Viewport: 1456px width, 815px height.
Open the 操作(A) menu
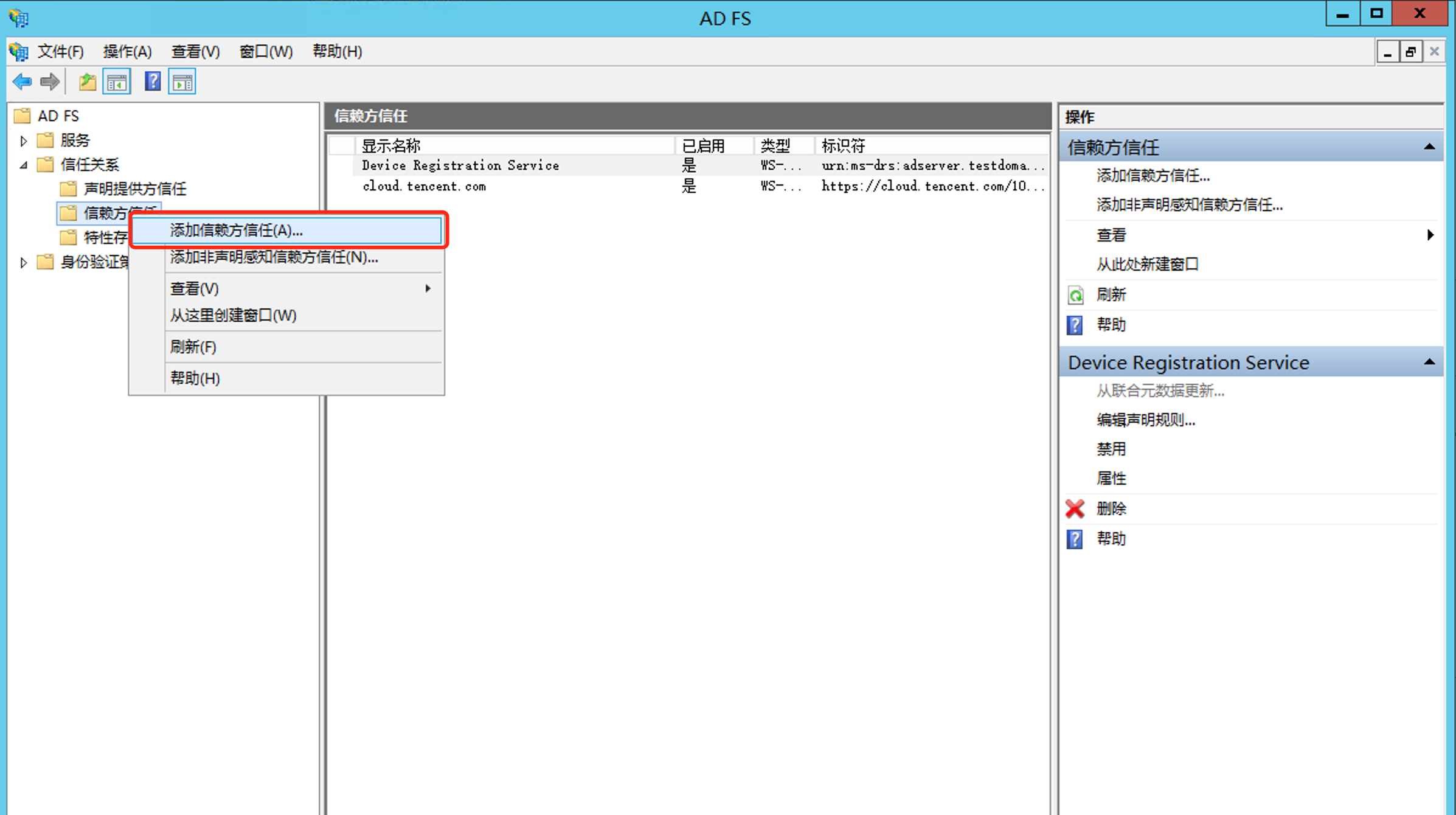pos(127,52)
